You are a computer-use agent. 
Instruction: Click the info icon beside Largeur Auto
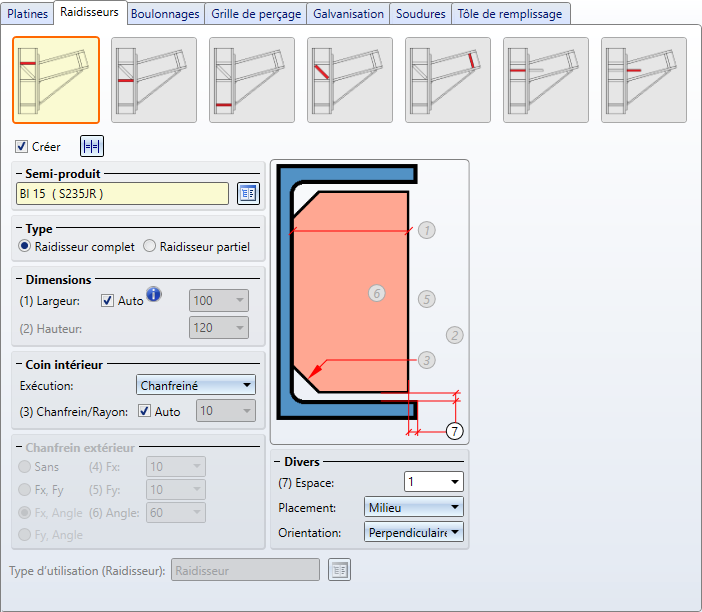point(154,294)
